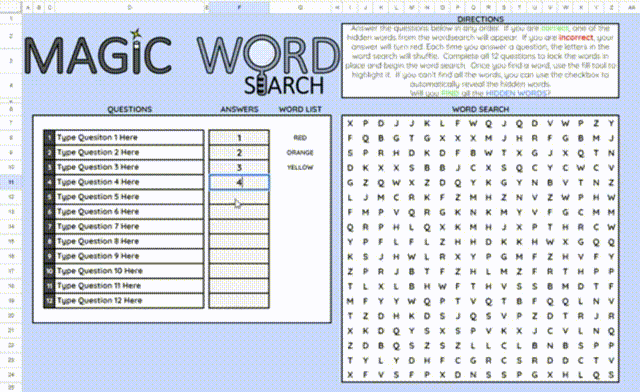Image resolution: width=640 pixels, height=392 pixels.
Task: Select the column D header
Action: [x=130, y=7]
